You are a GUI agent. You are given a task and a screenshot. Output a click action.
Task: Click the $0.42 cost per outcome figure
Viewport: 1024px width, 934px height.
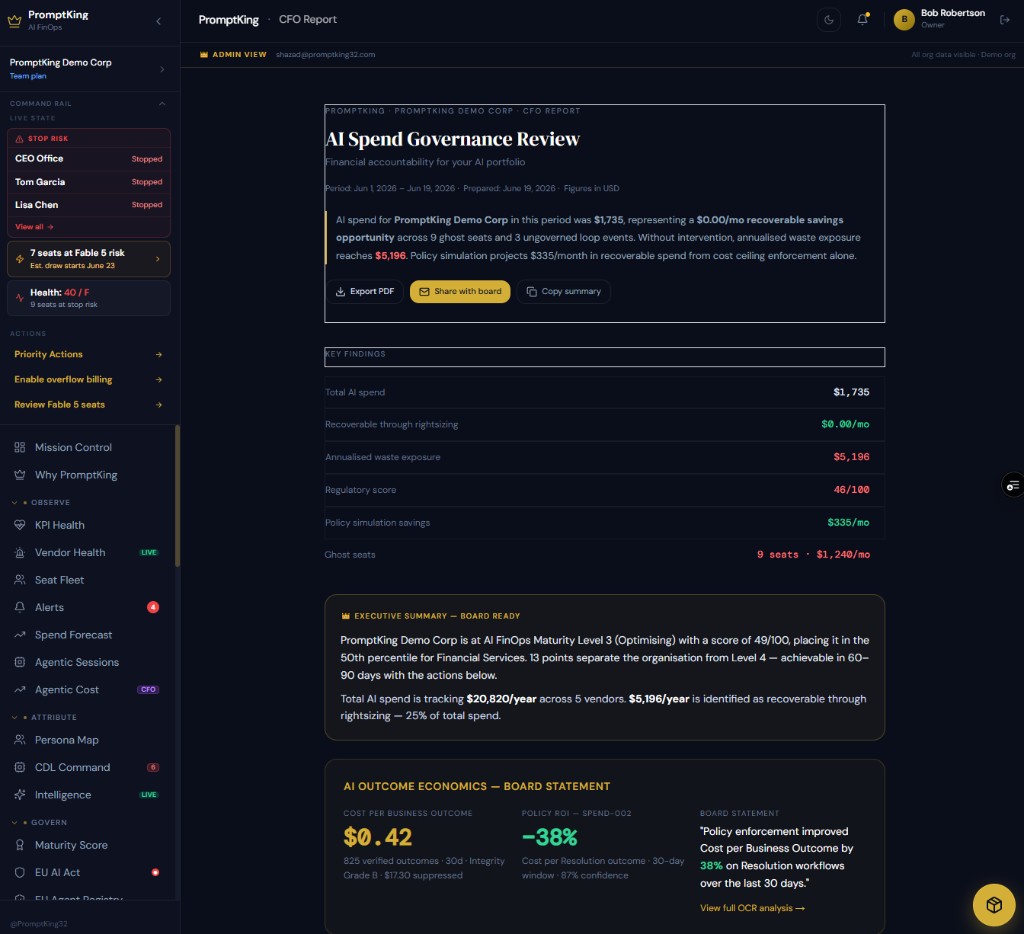pos(377,837)
